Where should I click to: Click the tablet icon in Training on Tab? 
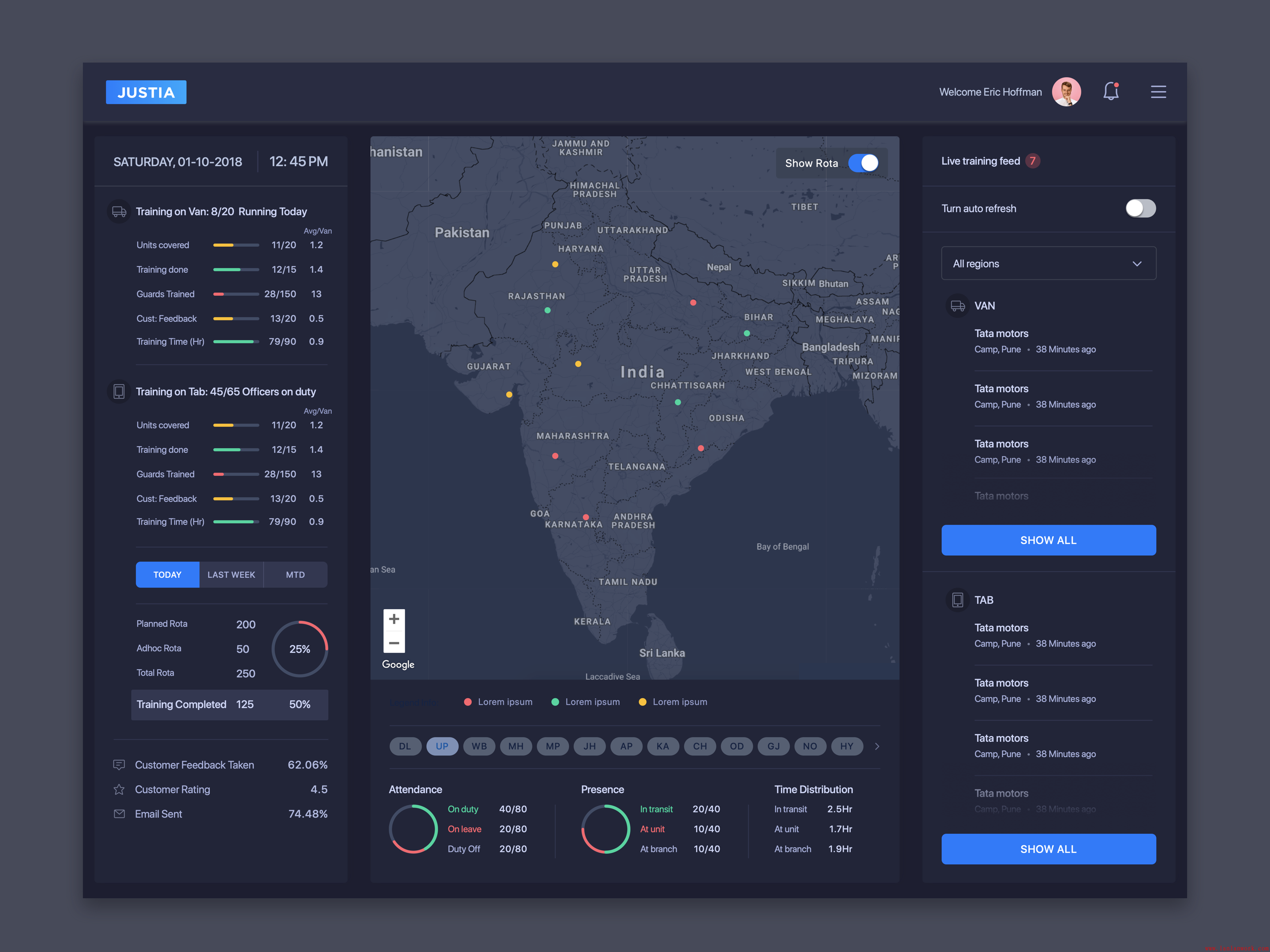(119, 391)
